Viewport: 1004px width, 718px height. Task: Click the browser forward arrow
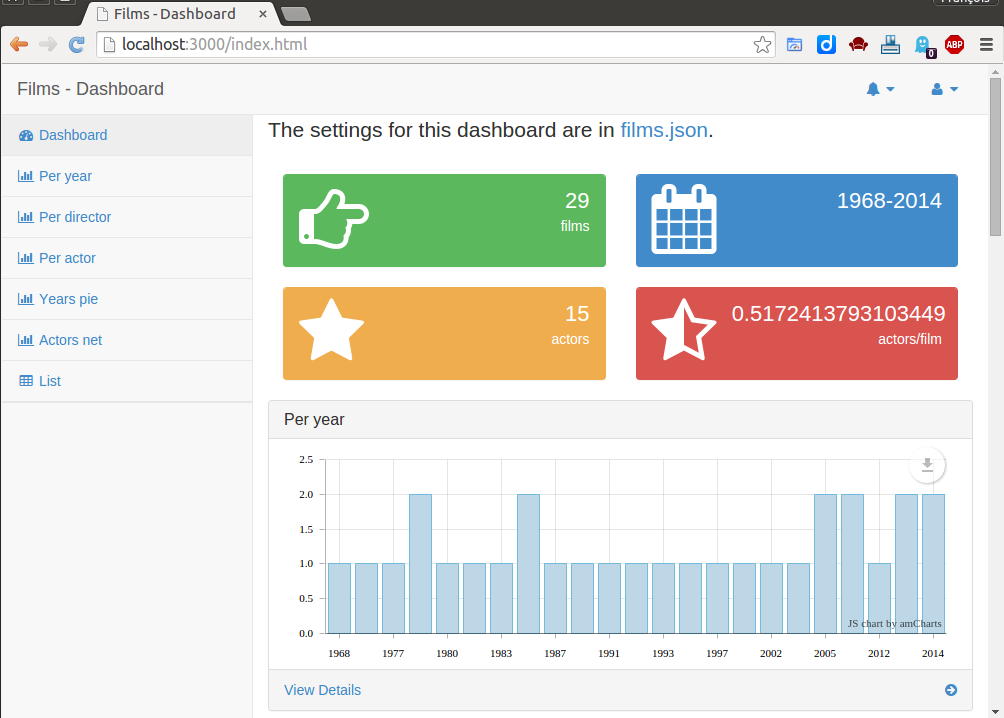(48, 44)
